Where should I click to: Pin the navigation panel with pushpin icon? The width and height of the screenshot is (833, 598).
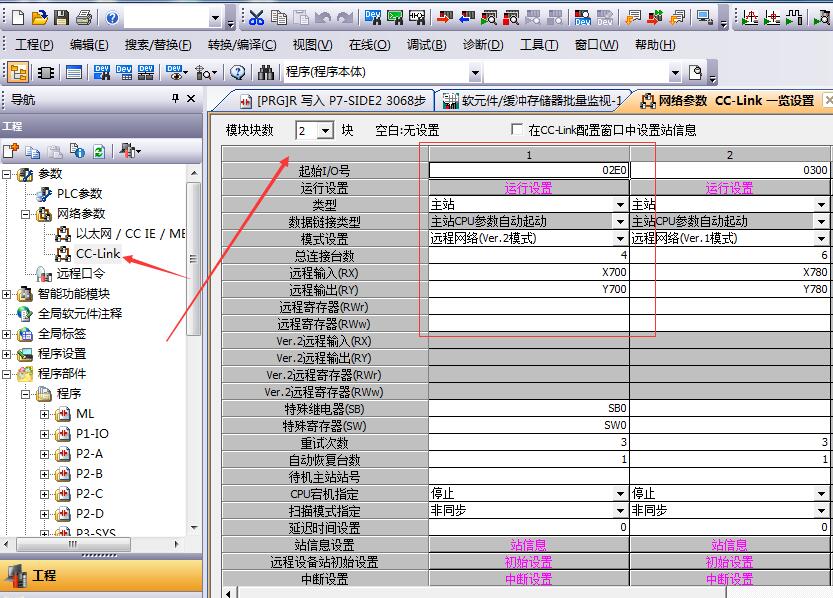tap(175, 99)
